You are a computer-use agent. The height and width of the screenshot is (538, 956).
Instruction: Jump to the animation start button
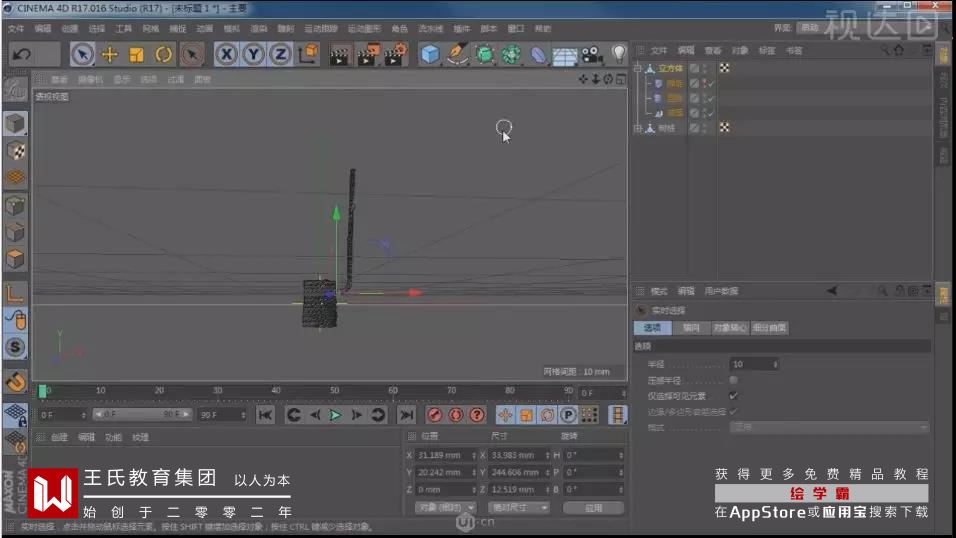265,415
